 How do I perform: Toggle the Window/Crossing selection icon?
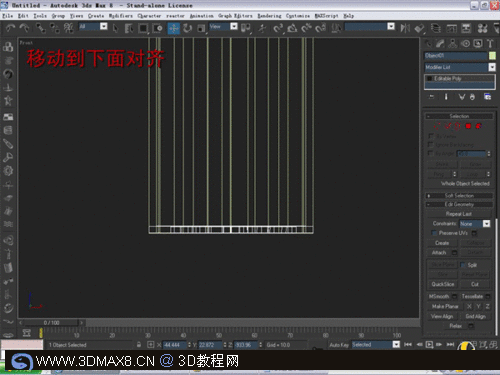coord(157,28)
